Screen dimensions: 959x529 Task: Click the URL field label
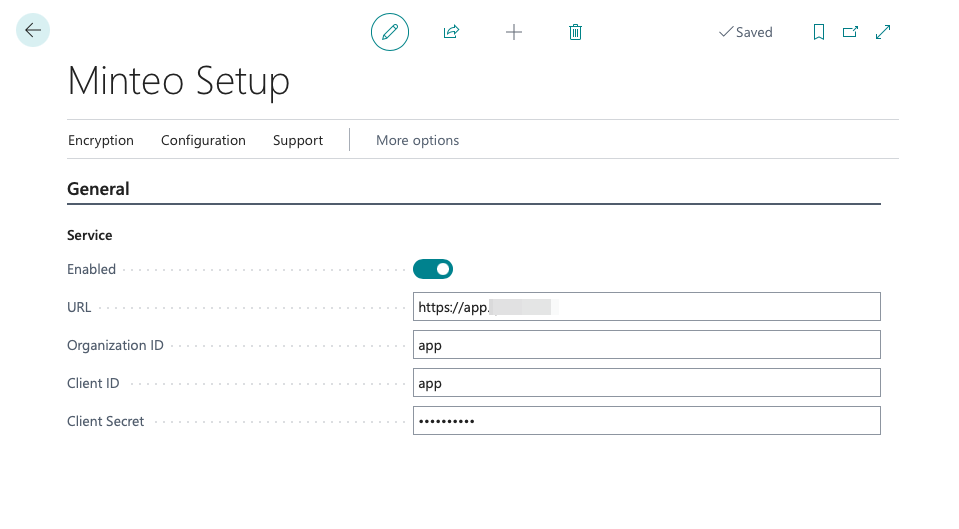pyautogui.click(x=79, y=307)
